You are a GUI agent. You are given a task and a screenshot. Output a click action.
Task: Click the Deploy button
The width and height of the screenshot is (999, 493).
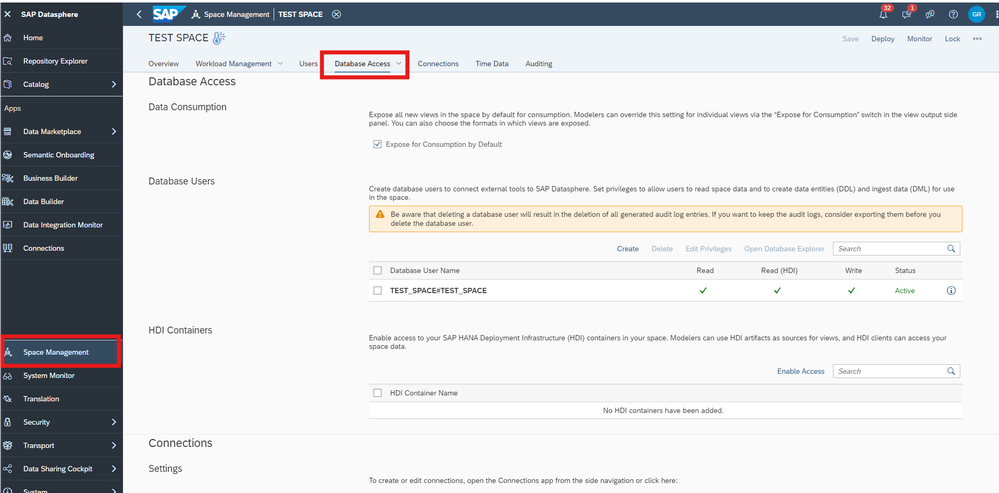pos(882,39)
